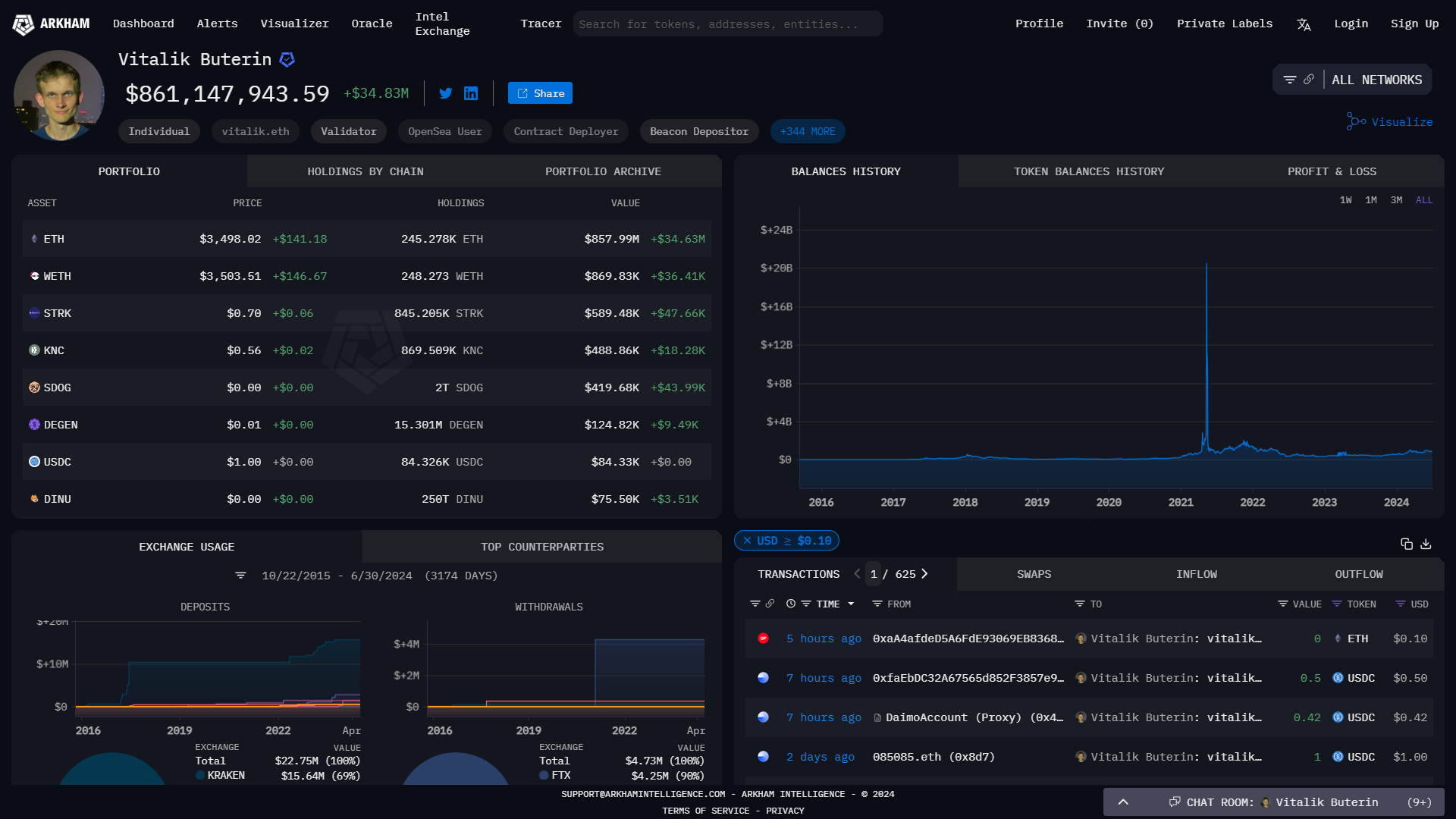Open PROFIT & LOSS tab
This screenshot has height=819, width=1456.
click(1332, 171)
